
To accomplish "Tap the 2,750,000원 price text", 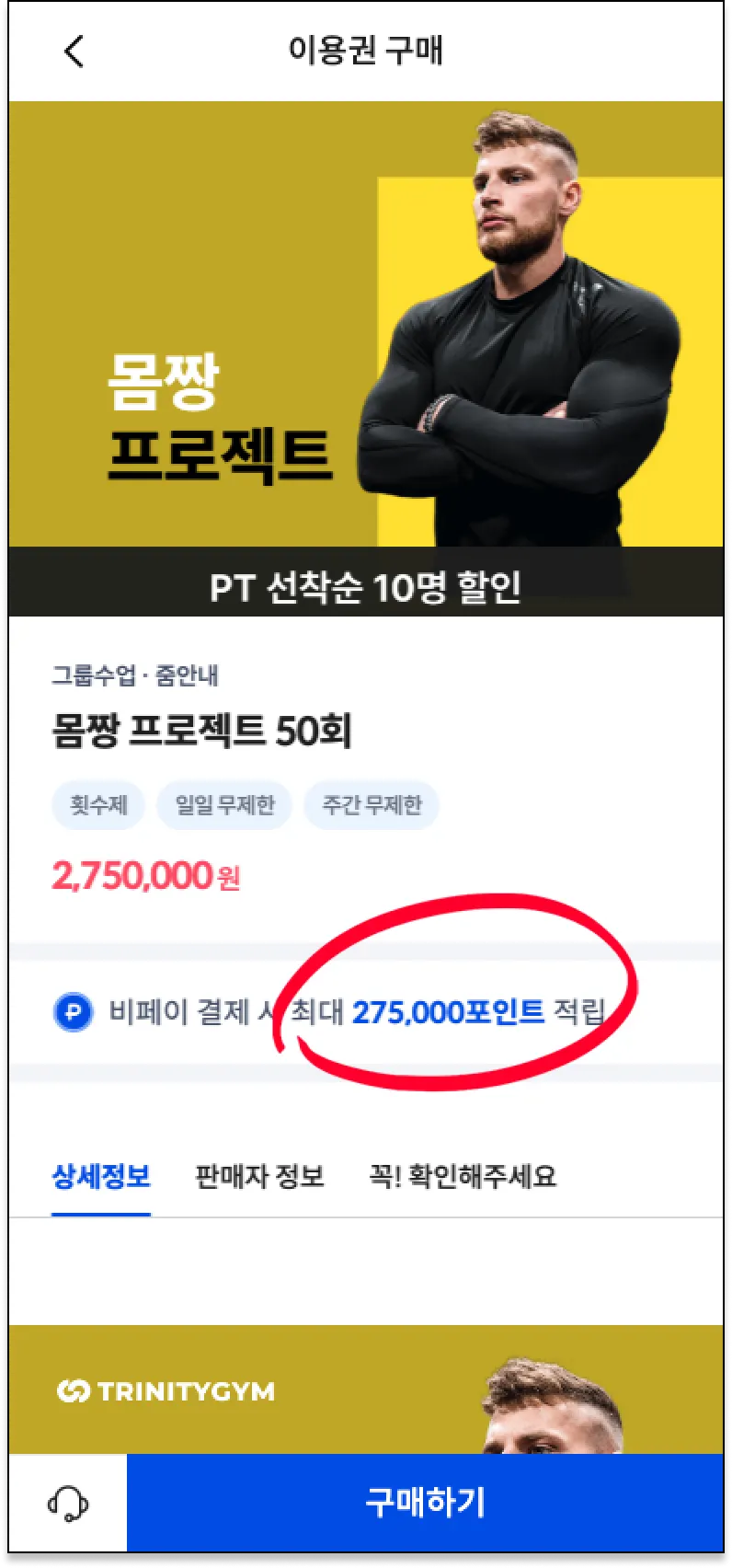I will [x=145, y=876].
